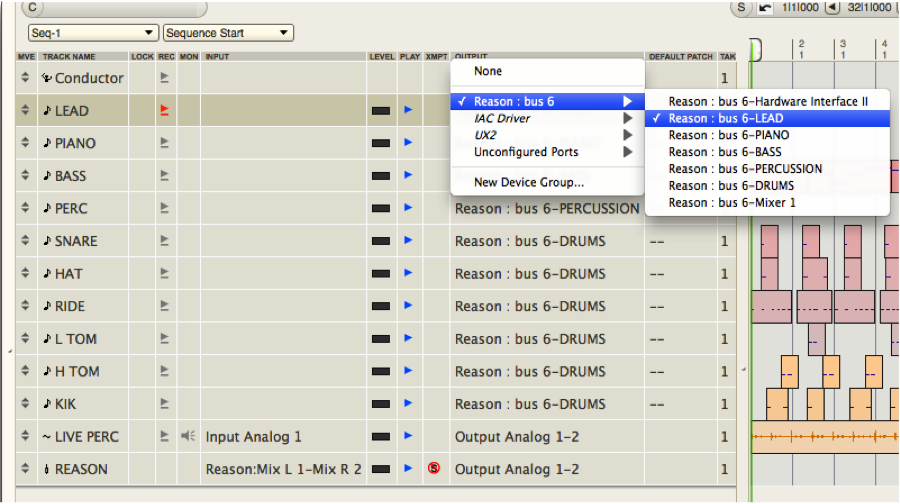Click the move handle of the LEAD track
The image size is (900, 504).
pos(25,110)
